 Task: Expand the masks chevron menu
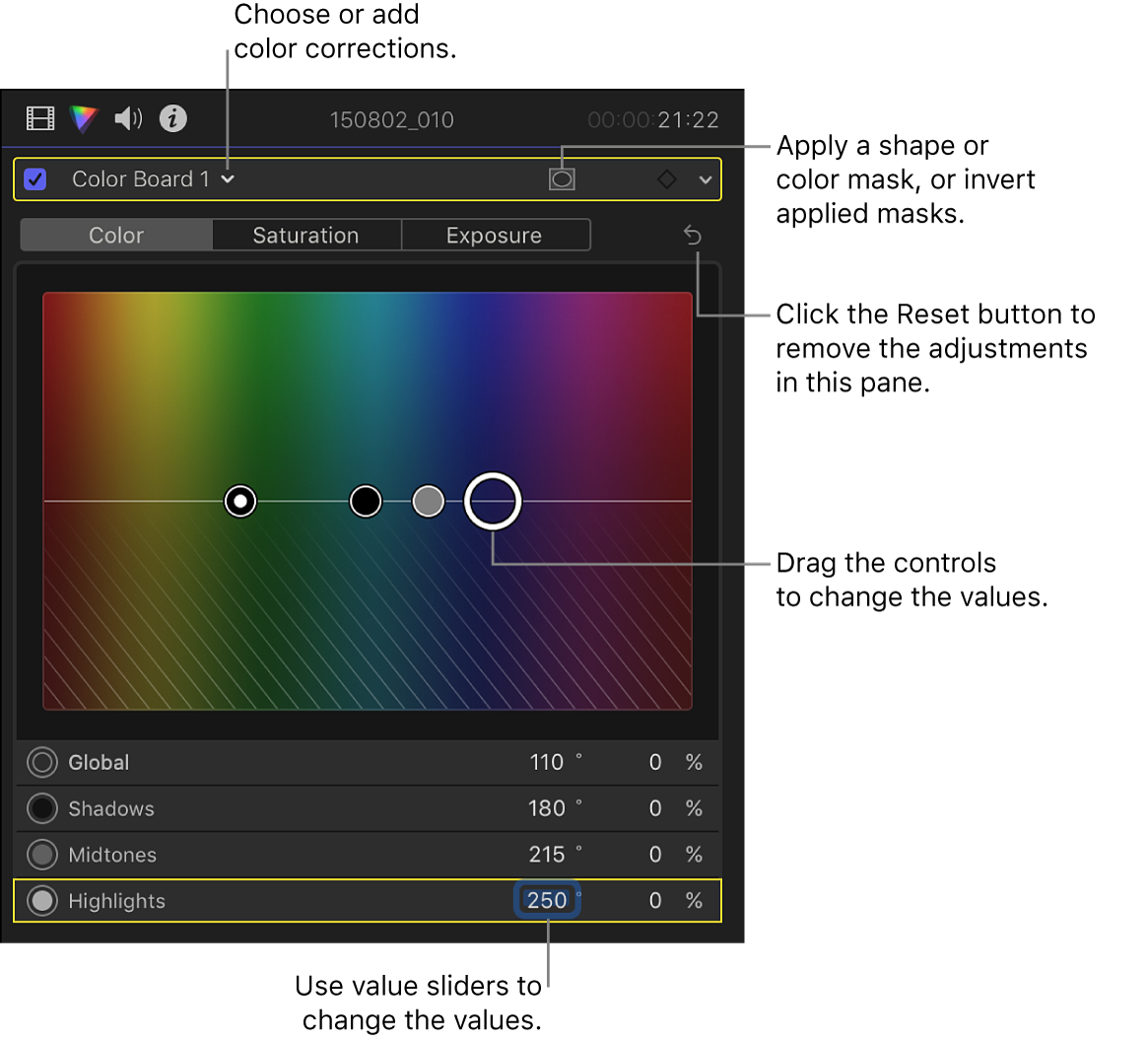706,179
